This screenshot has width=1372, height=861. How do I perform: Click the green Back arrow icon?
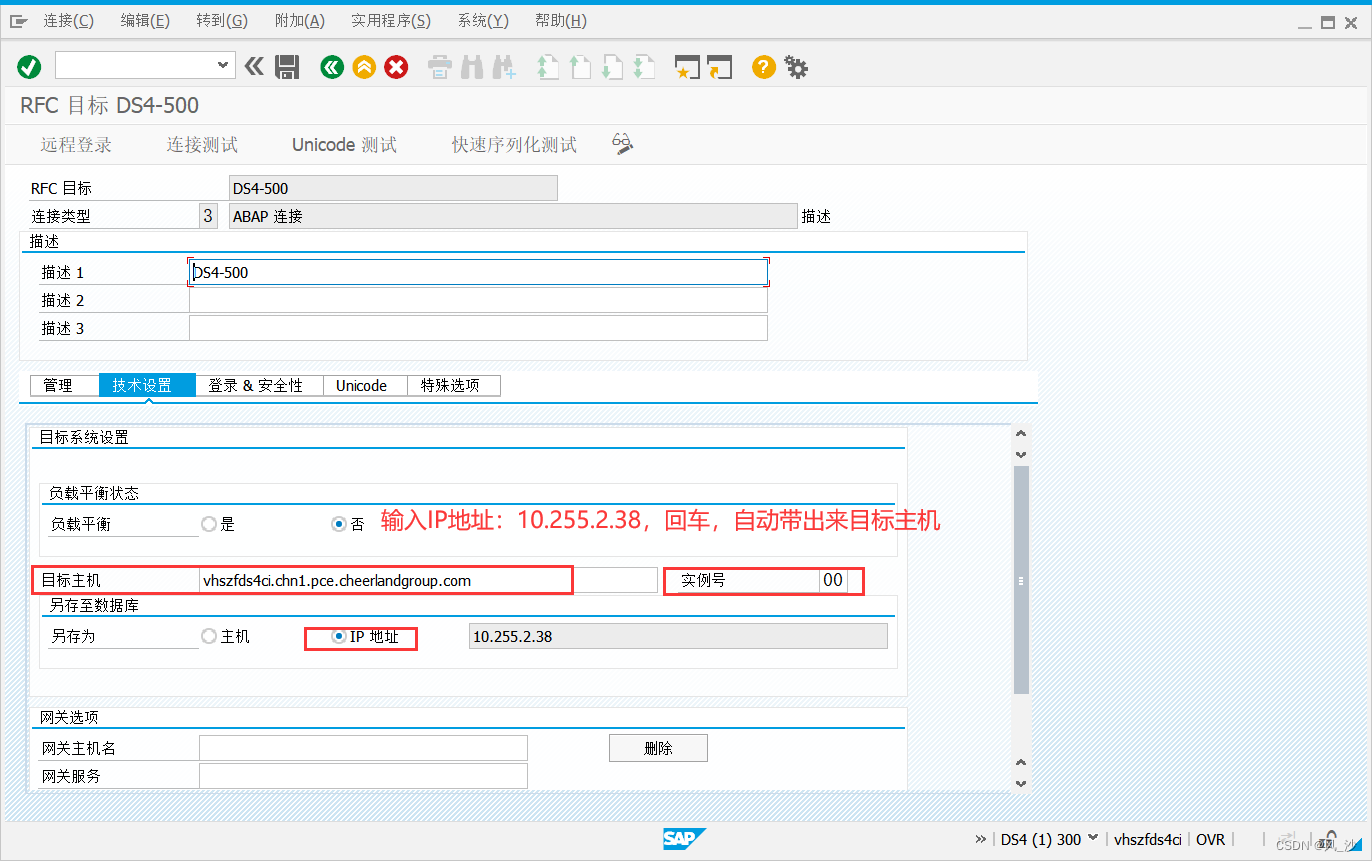click(x=332, y=67)
